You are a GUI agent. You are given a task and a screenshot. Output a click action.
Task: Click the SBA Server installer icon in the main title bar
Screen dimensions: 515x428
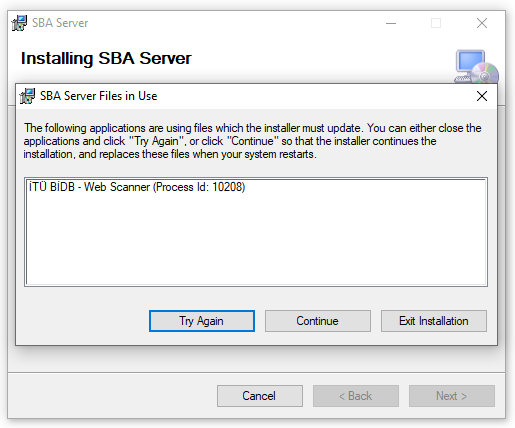pos(19,23)
